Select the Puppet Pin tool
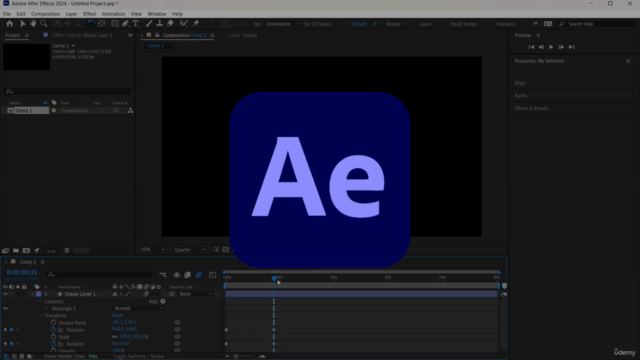Screen dimensions: 640x360 [x=196, y=24]
